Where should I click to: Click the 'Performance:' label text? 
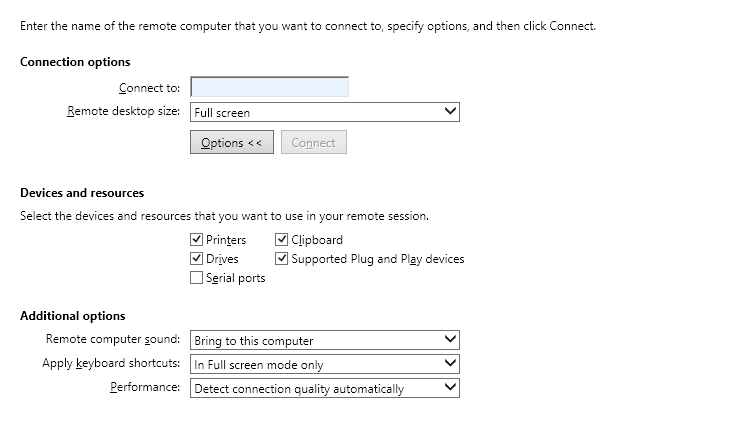pos(145,387)
